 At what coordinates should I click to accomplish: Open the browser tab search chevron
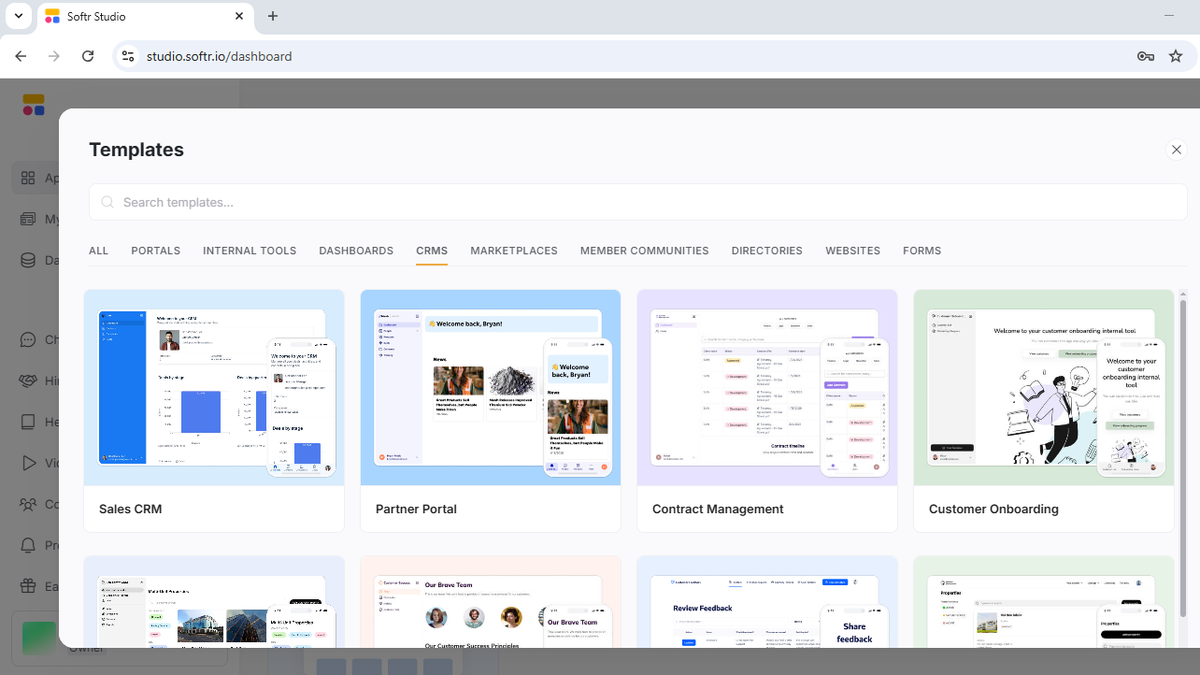(x=18, y=17)
